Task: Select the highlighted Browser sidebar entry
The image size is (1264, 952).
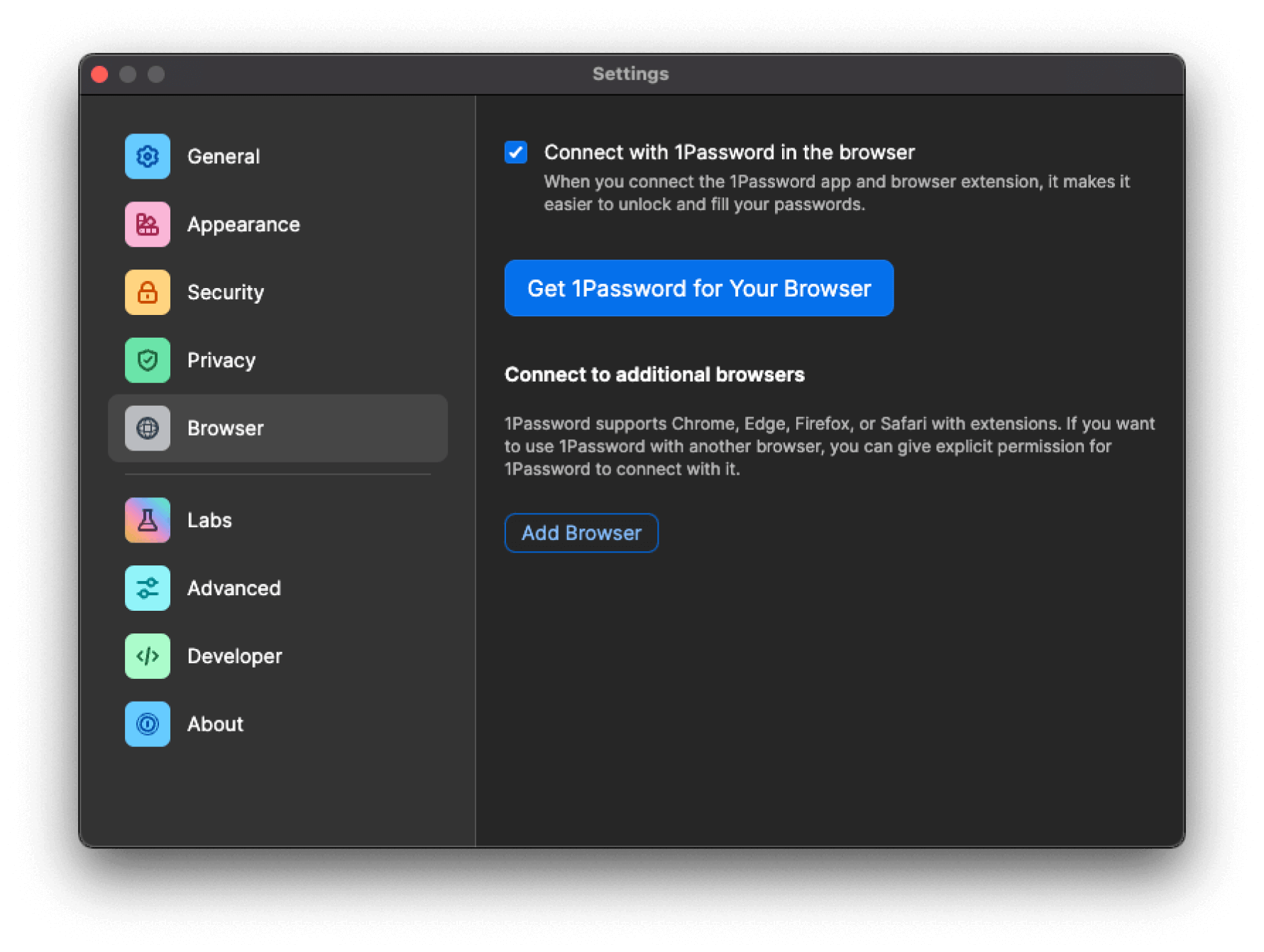Action: pos(277,428)
